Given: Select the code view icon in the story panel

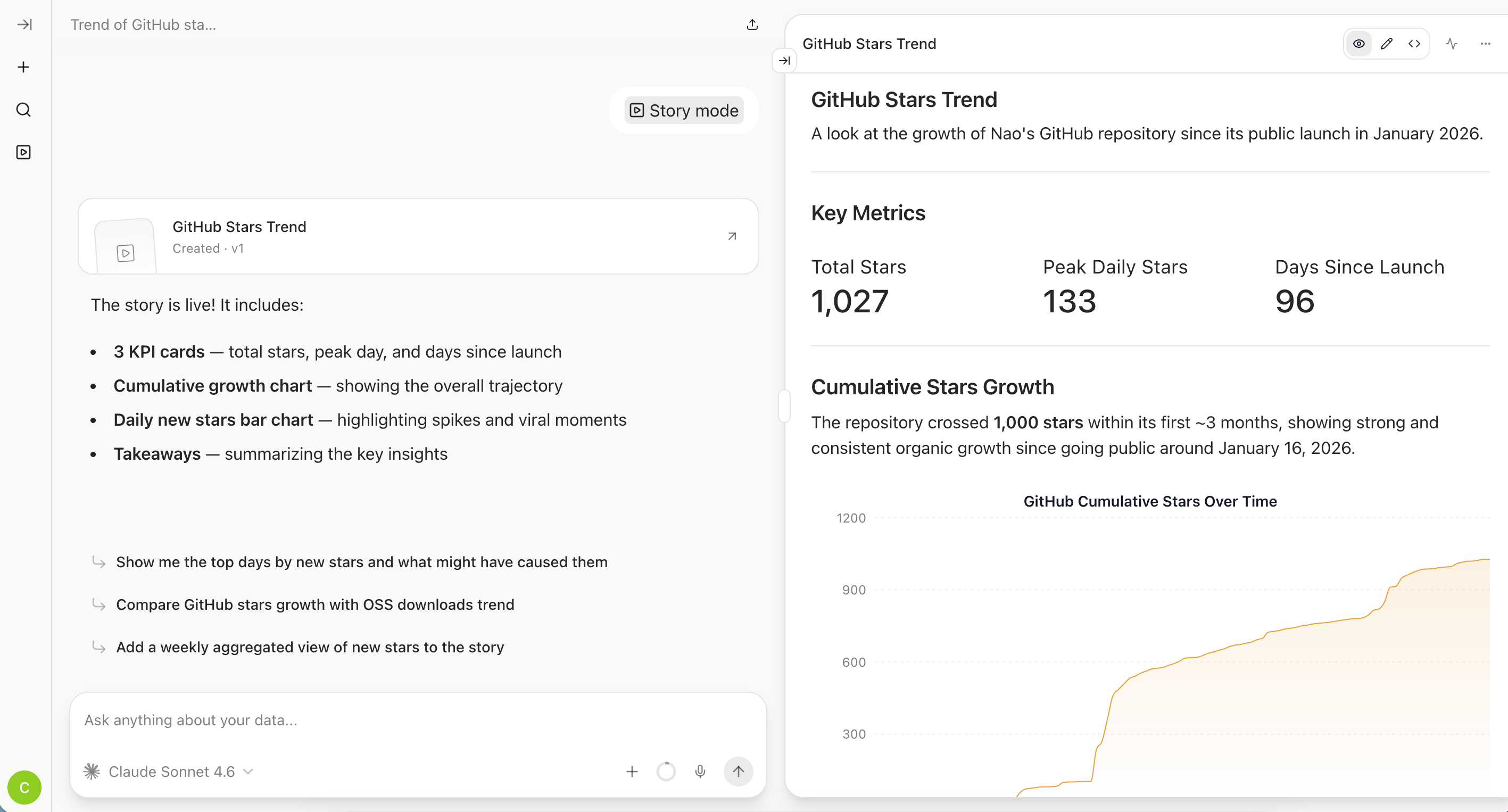Looking at the screenshot, I should [x=1414, y=43].
